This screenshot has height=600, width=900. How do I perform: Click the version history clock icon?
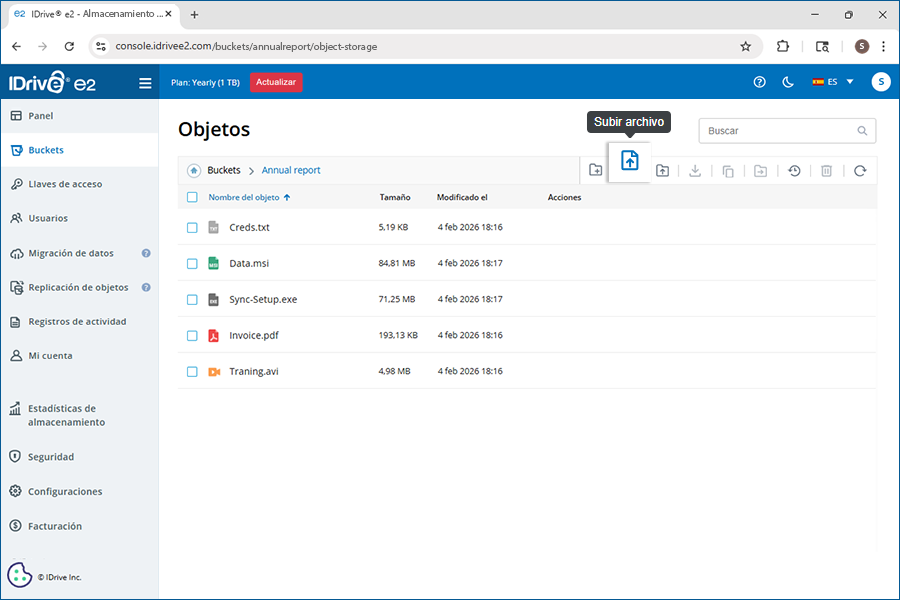tap(794, 171)
